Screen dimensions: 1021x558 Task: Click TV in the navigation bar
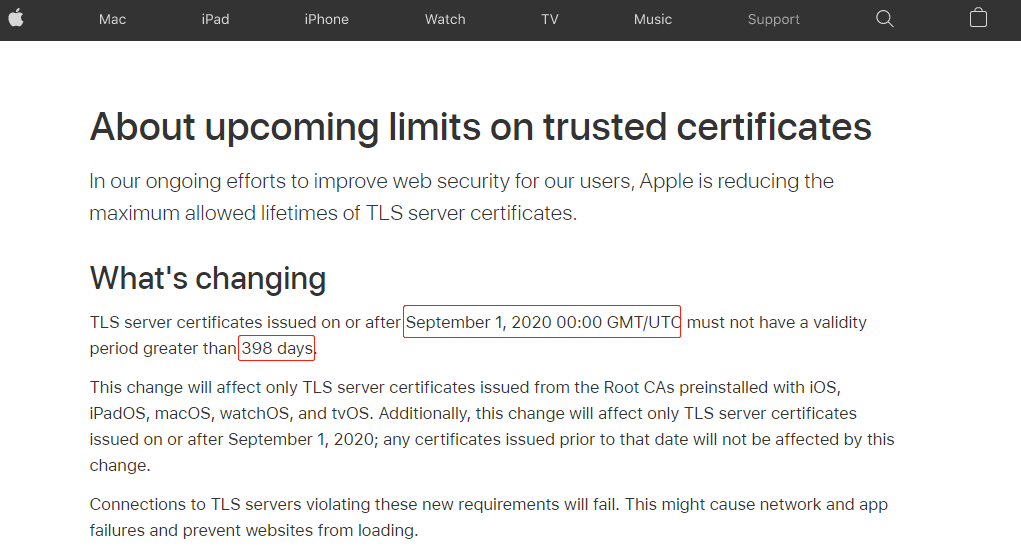tap(549, 19)
